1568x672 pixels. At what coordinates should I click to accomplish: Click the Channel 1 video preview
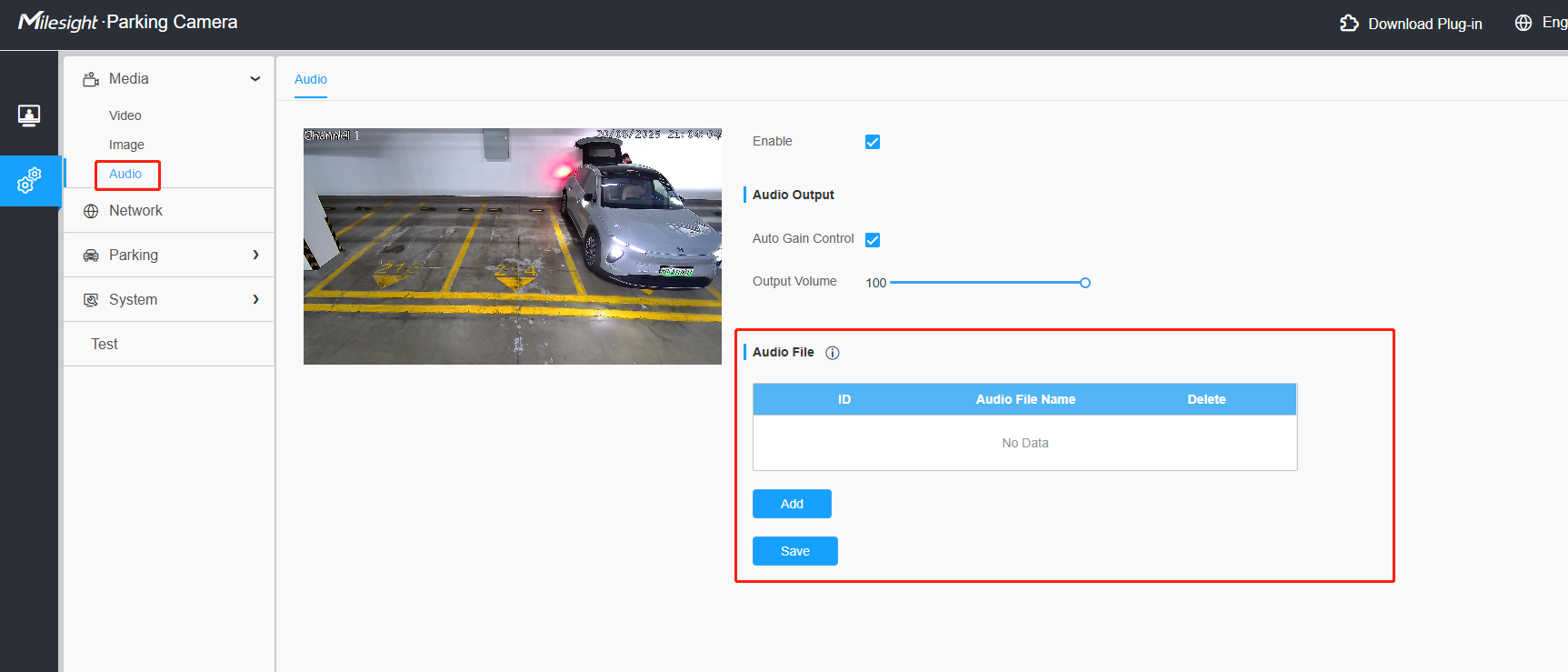513,246
